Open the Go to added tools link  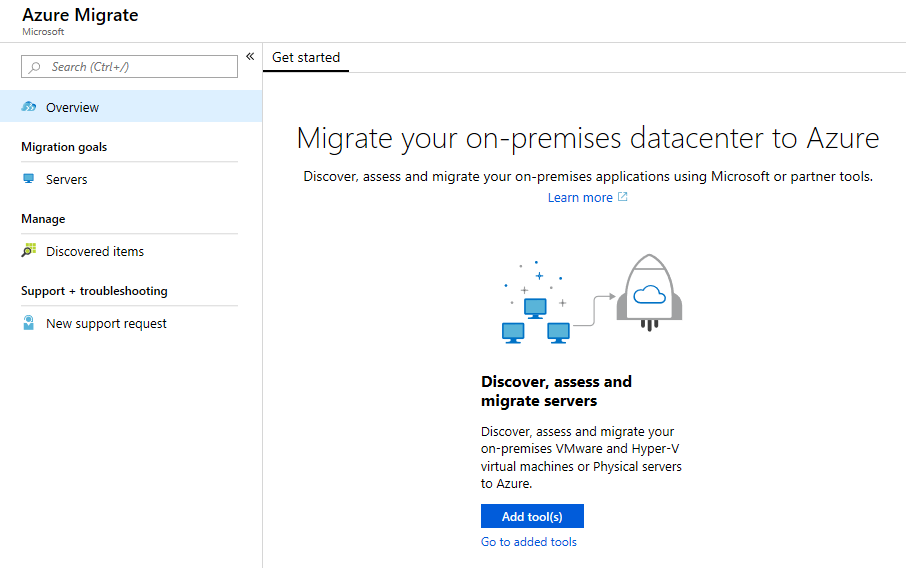529,541
